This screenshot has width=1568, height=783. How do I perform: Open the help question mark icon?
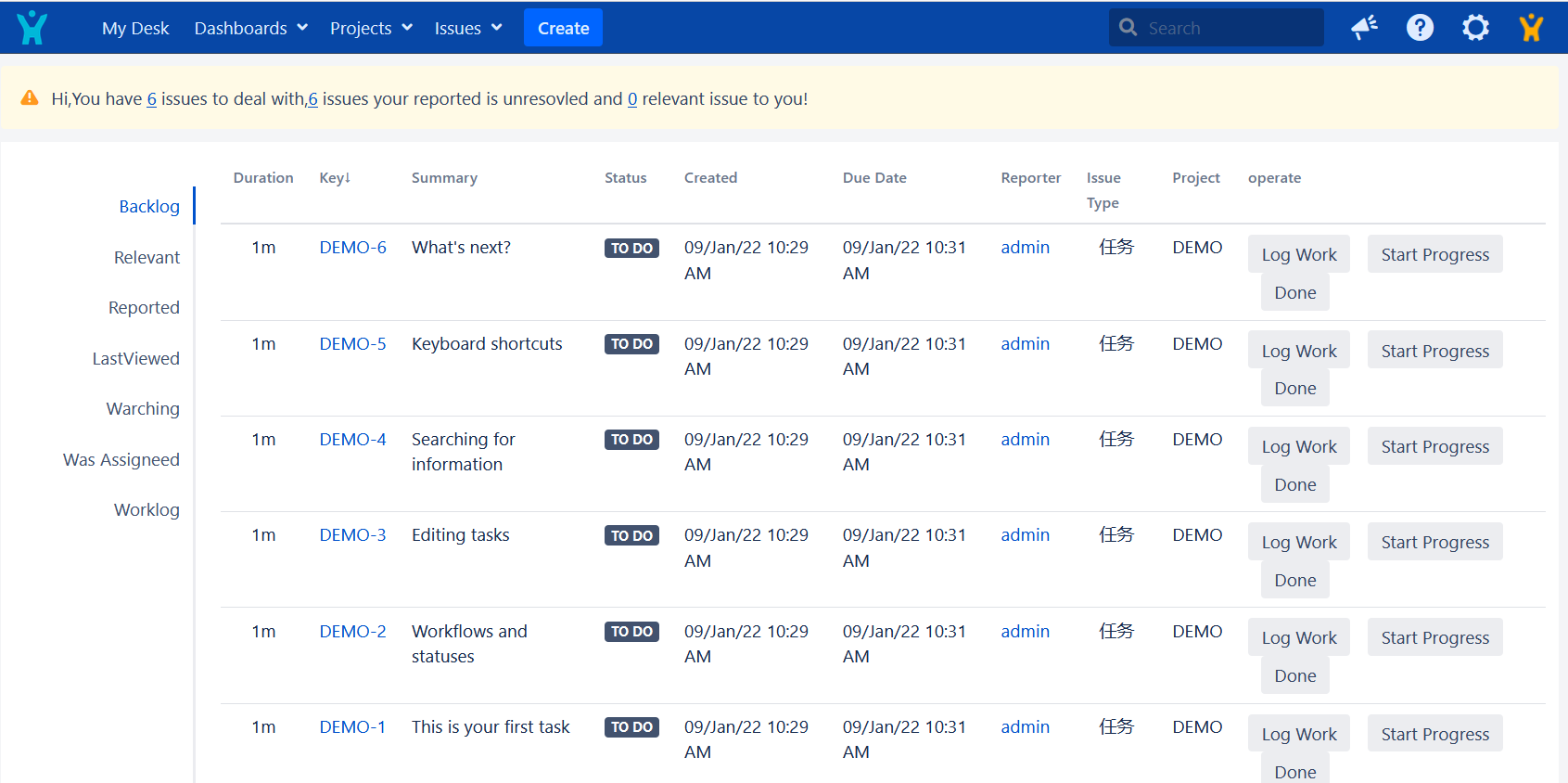point(1420,28)
